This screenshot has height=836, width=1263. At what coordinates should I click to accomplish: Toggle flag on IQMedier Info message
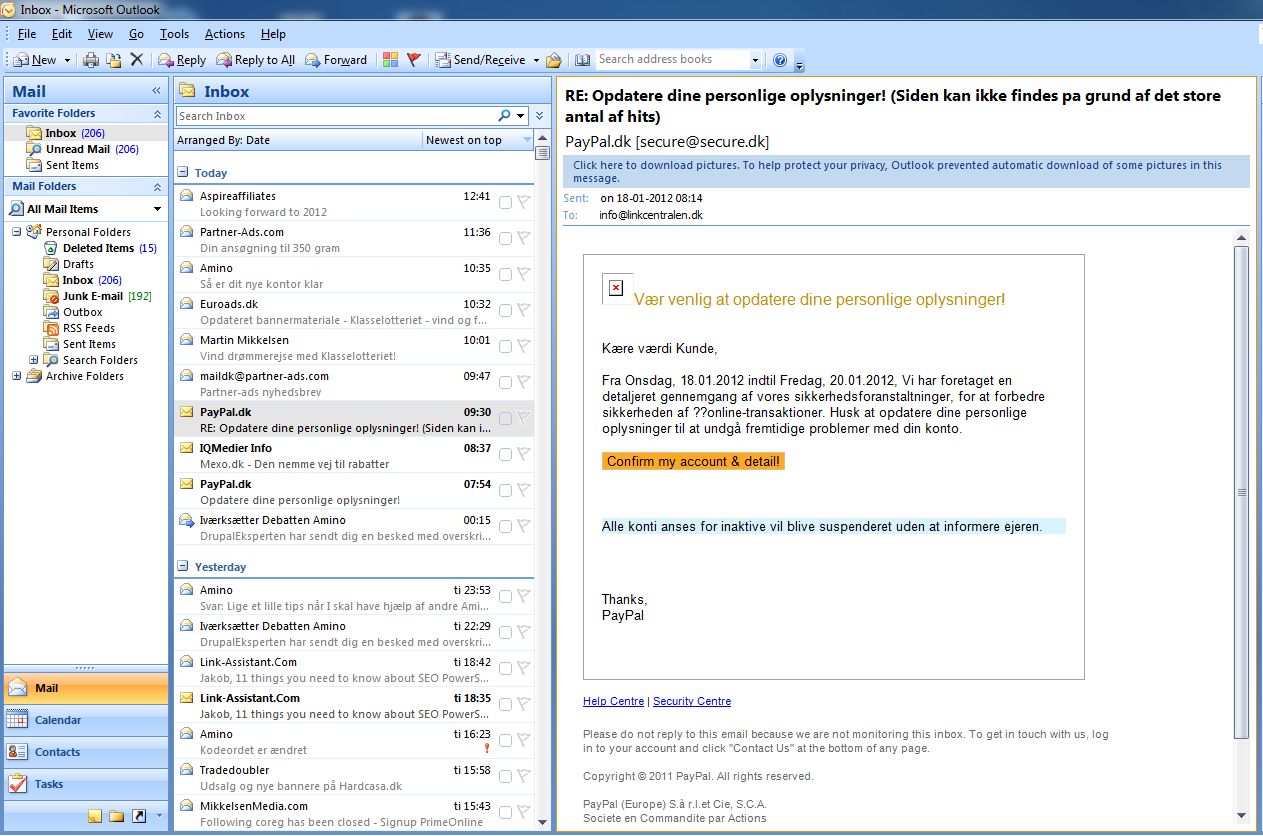click(x=524, y=455)
